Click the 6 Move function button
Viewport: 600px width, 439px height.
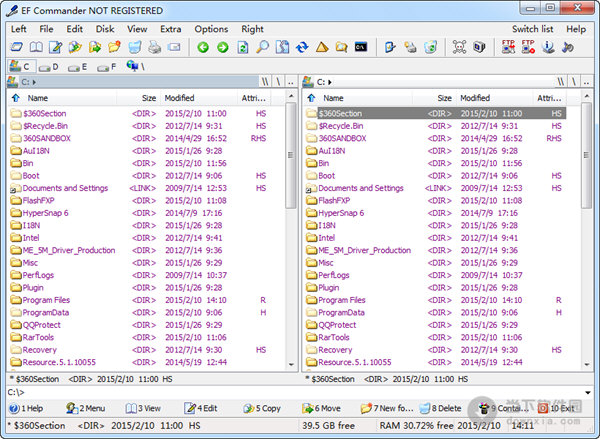tap(321, 408)
